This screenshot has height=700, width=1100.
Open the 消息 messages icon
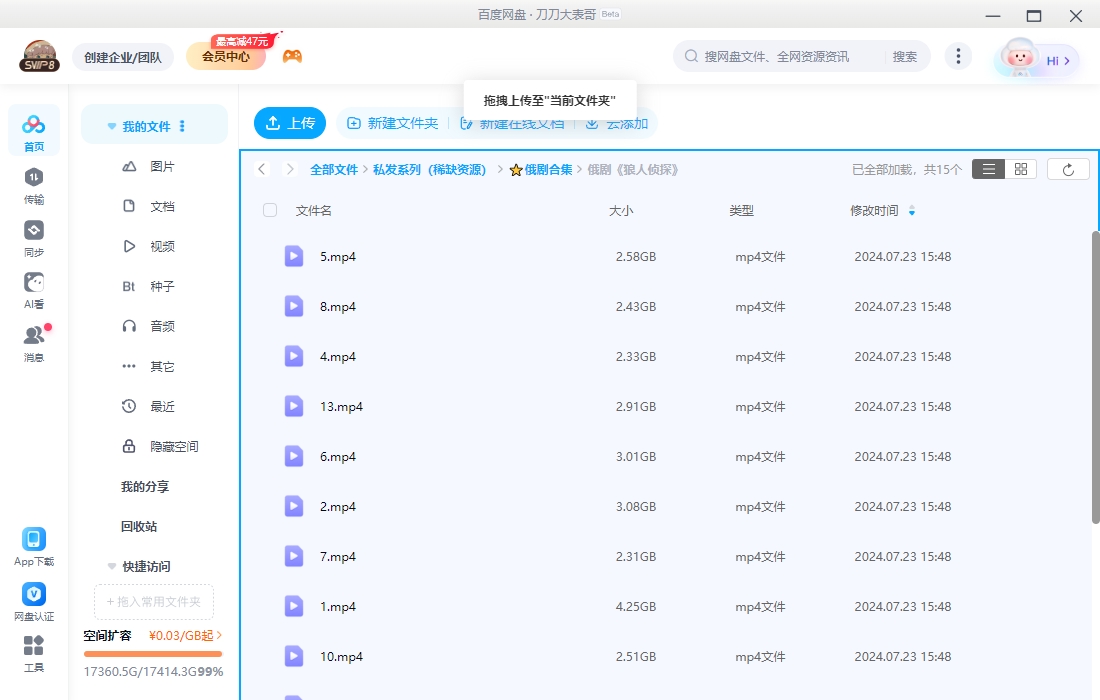34,337
